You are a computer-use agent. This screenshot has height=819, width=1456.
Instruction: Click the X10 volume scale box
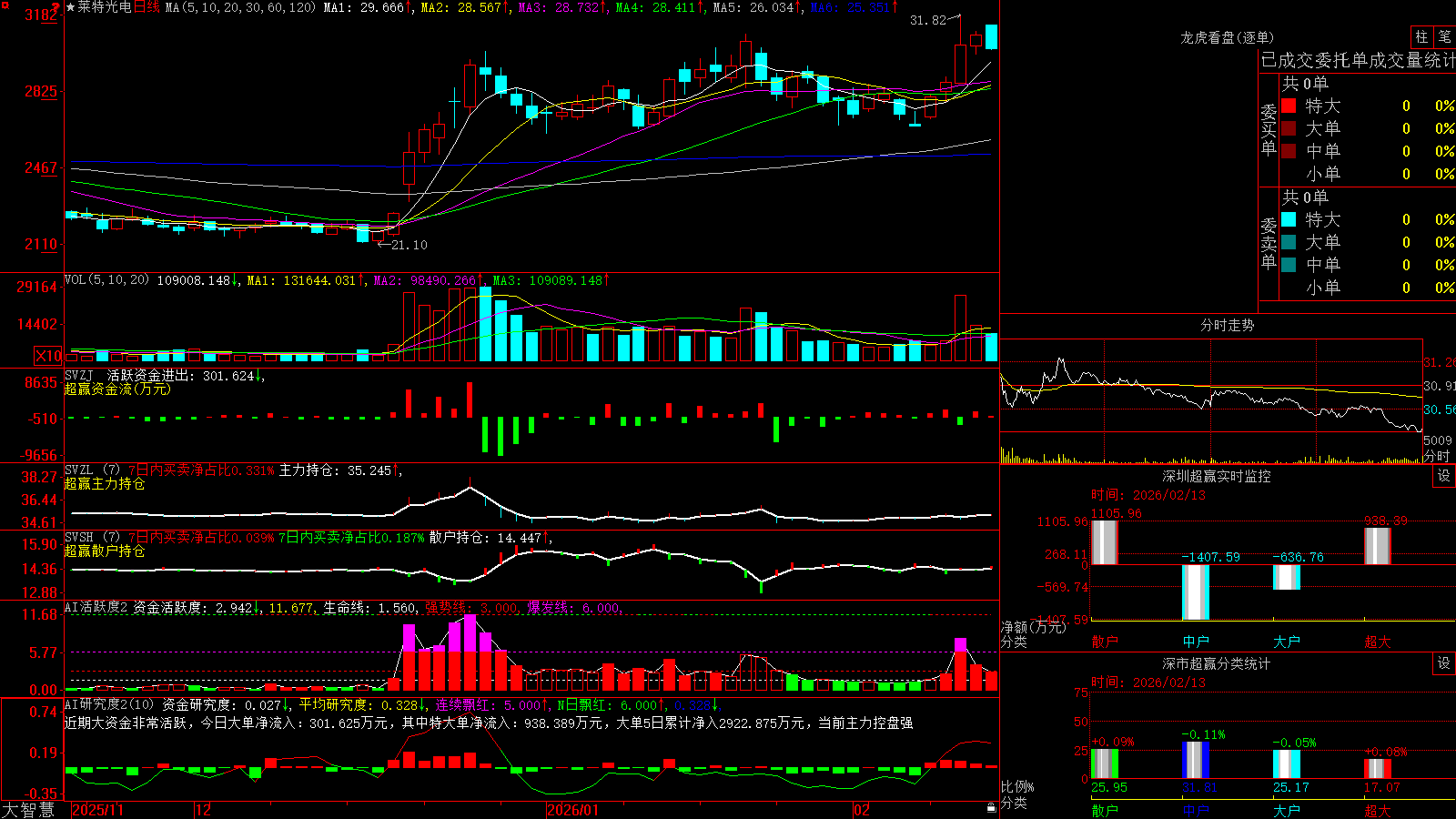[48, 356]
